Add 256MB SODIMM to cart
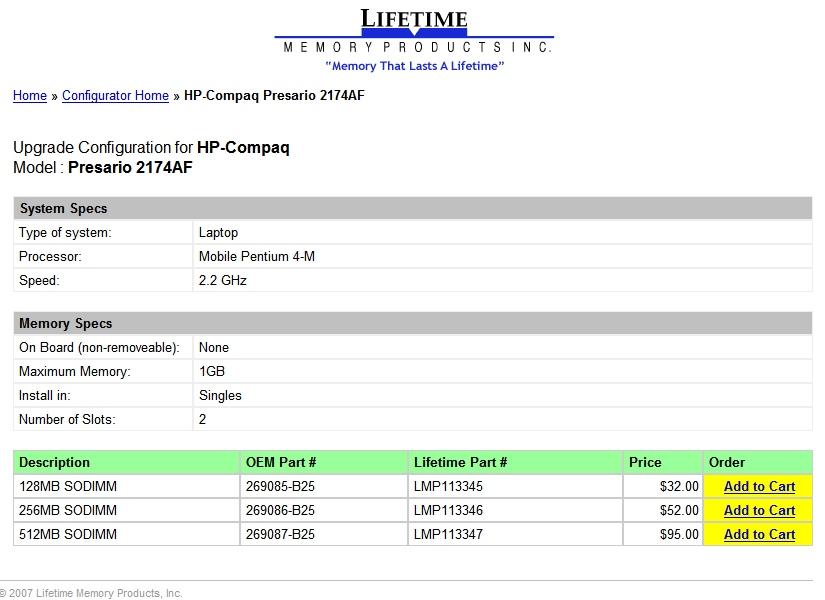Viewport: 825px width, 600px height. point(759,511)
